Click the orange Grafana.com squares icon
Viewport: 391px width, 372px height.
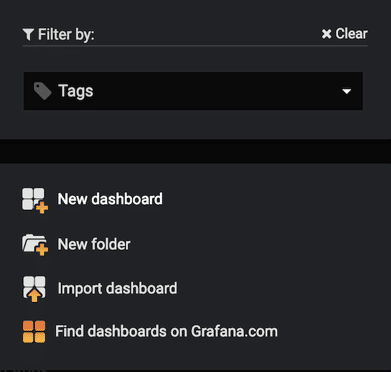click(34, 332)
